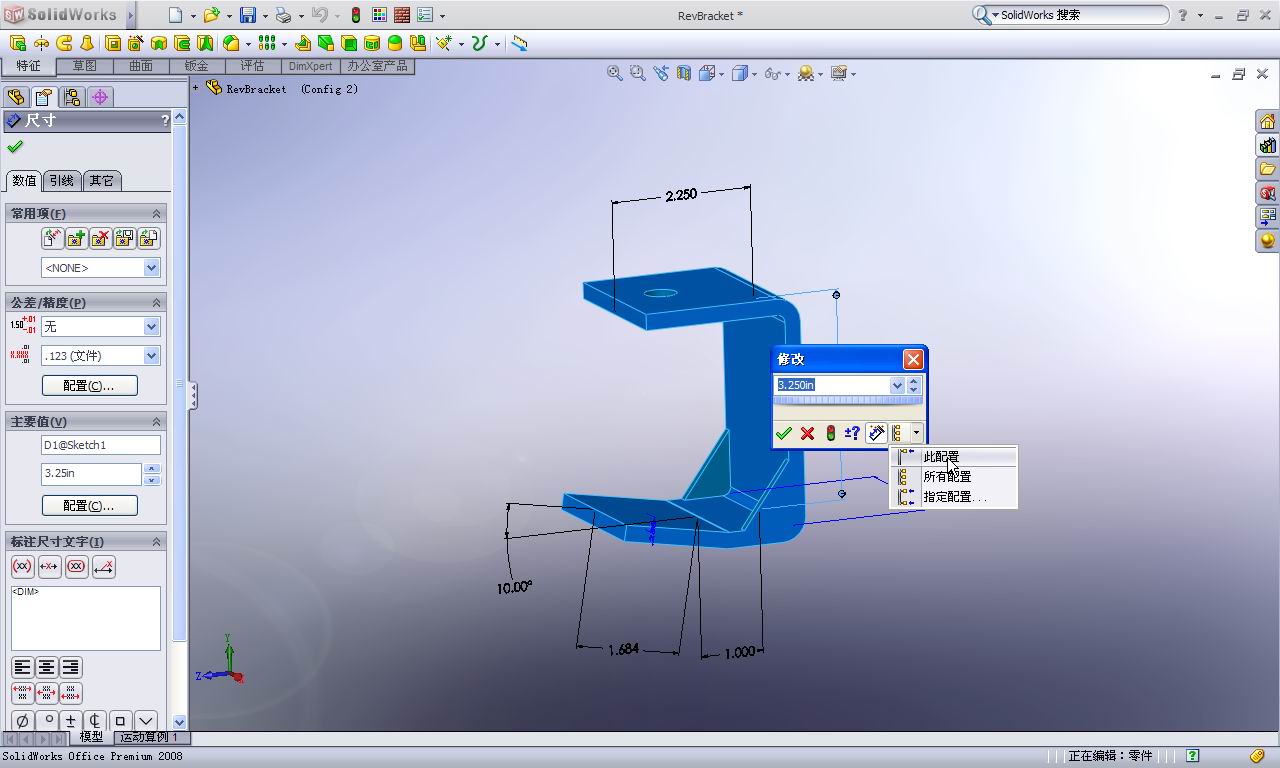
Task: Switch to the 钣金 ribbon tab
Action: pyautogui.click(x=197, y=66)
